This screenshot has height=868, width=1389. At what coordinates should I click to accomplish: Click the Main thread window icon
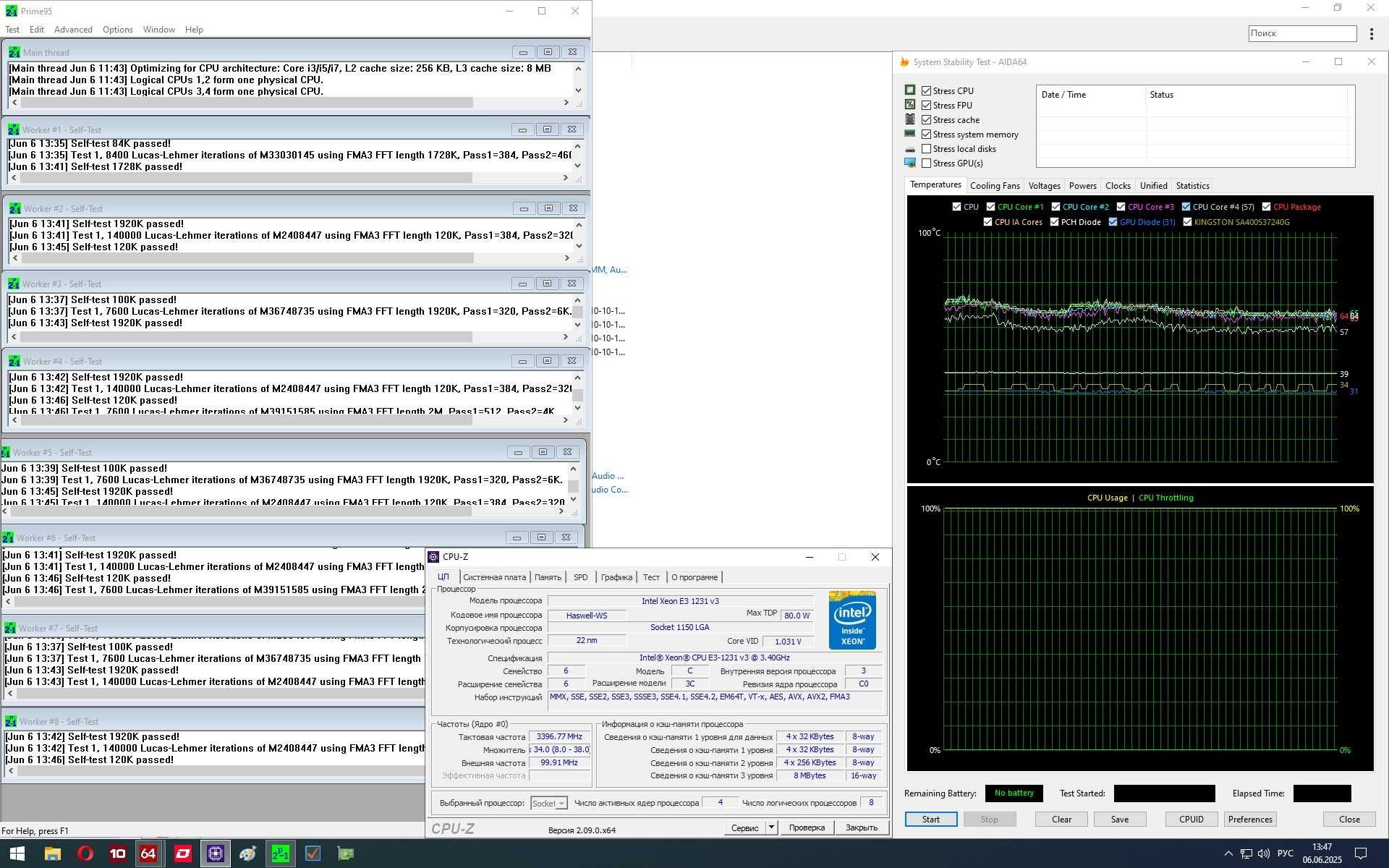tap(14, 52)
